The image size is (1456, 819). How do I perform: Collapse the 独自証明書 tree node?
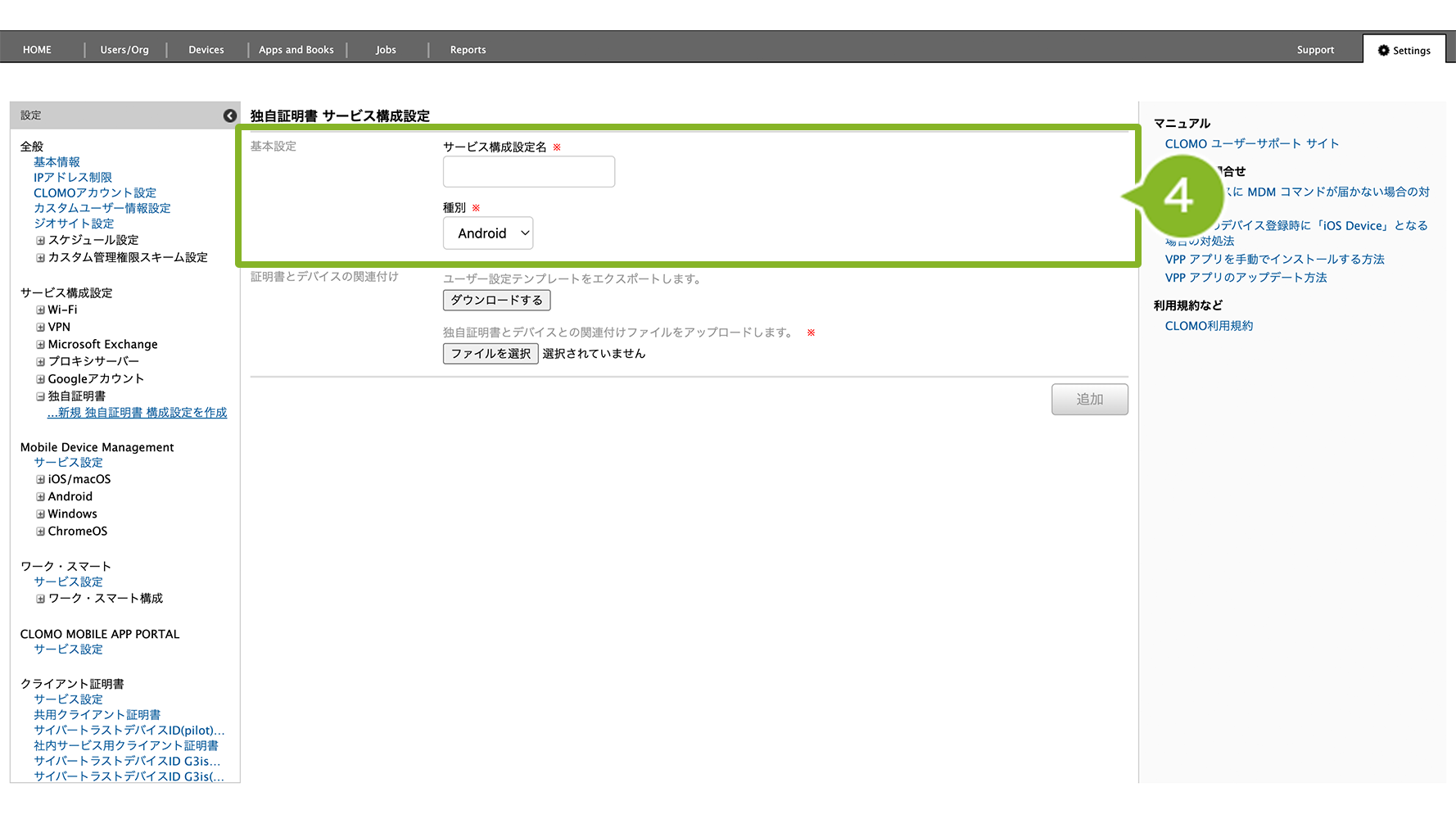tap(40, 396)
